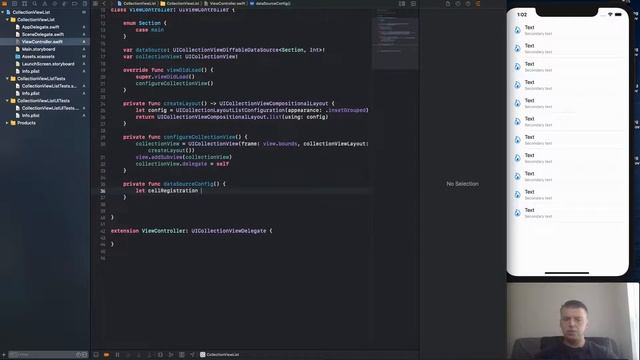Pause program execution in debug bar

click(118, 355)
